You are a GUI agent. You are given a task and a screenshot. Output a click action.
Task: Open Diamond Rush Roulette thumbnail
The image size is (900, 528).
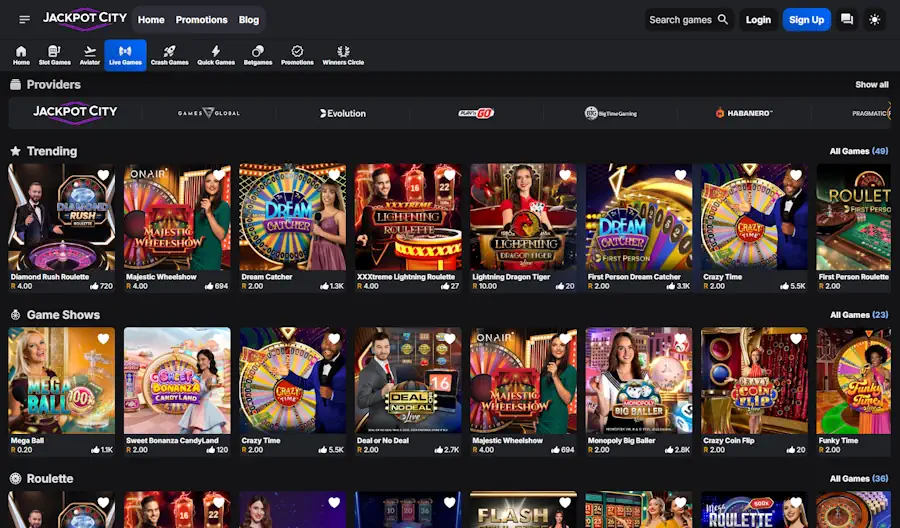click(61, 217)
